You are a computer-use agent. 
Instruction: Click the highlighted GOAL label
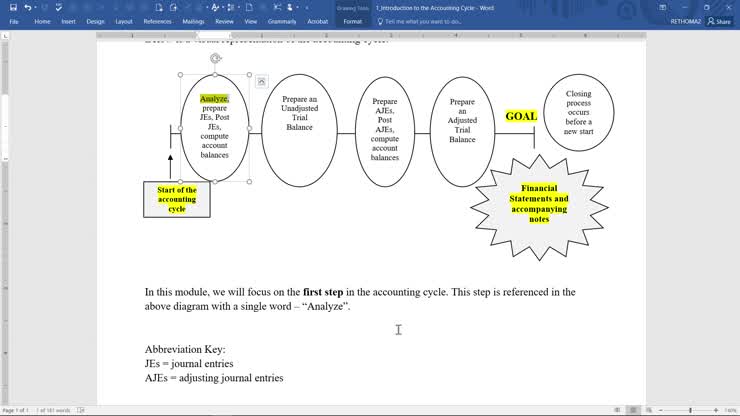click(x=521, y=116)
